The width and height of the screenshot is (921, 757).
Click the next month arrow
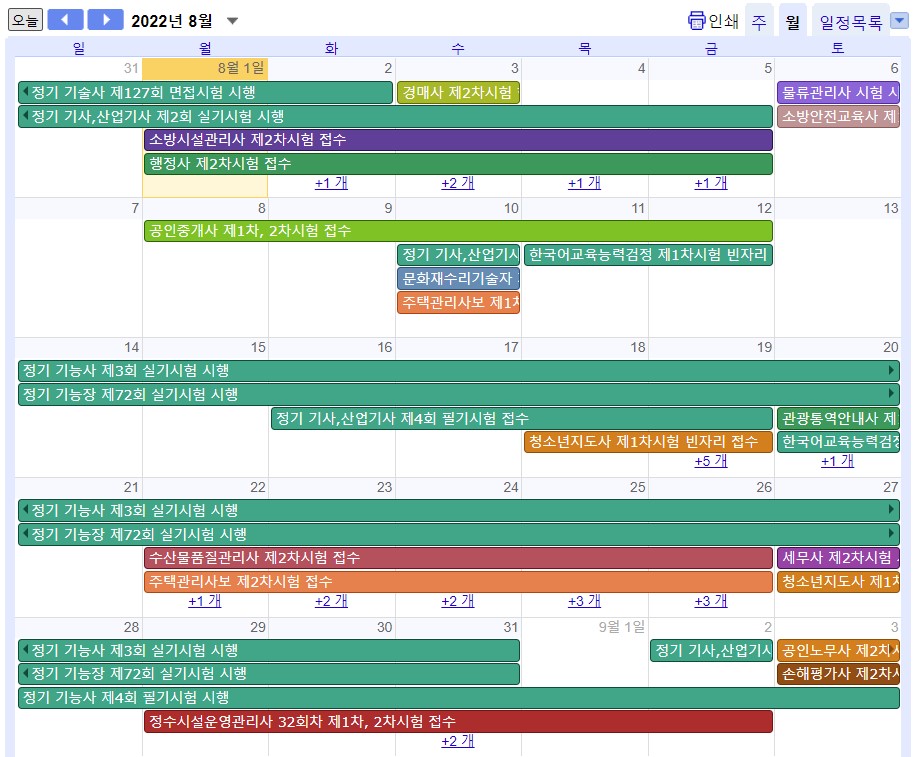tap(105, 20)
